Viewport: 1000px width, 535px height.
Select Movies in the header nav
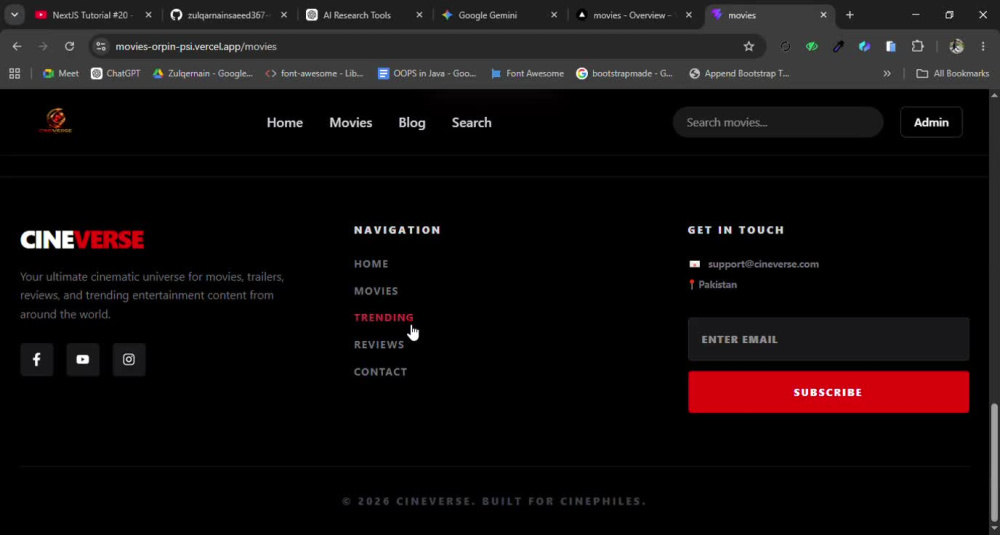click(351, 122)
